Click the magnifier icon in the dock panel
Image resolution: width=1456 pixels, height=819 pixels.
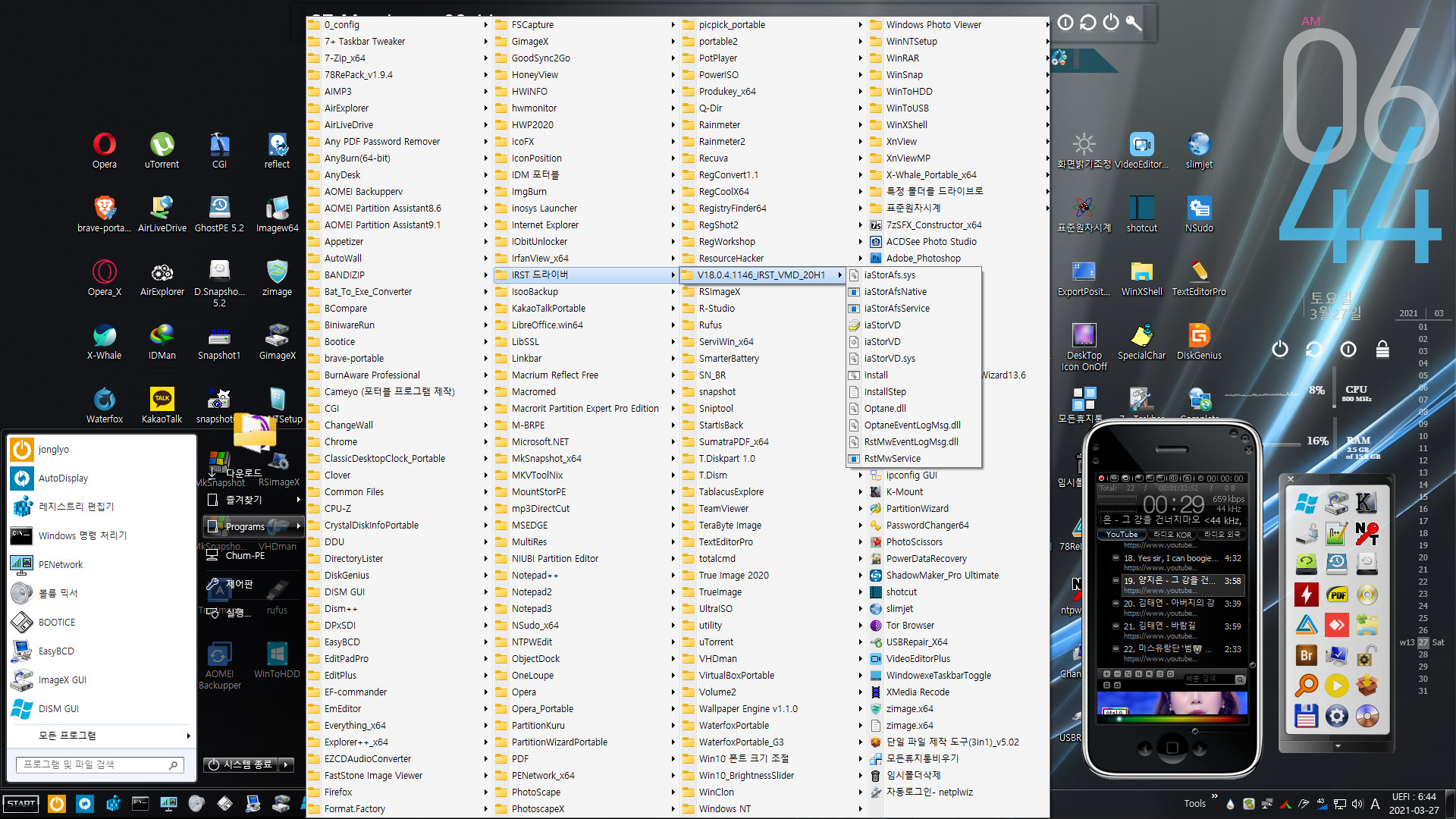pyautogui.click(x=1306, y=686)
